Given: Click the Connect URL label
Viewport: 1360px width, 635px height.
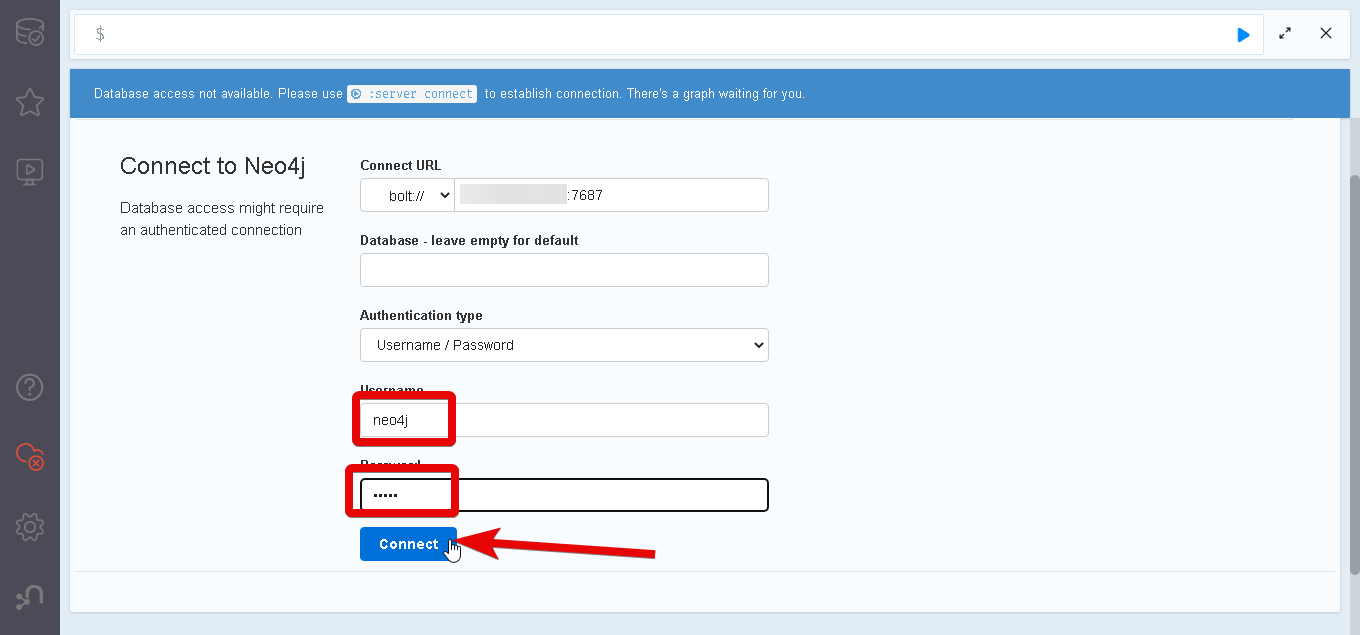Looking at the screenshot, I should [x=400, y=165].
